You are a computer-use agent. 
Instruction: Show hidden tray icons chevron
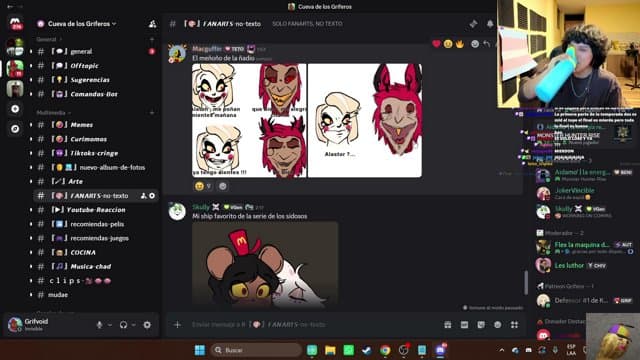pos(502,350)
